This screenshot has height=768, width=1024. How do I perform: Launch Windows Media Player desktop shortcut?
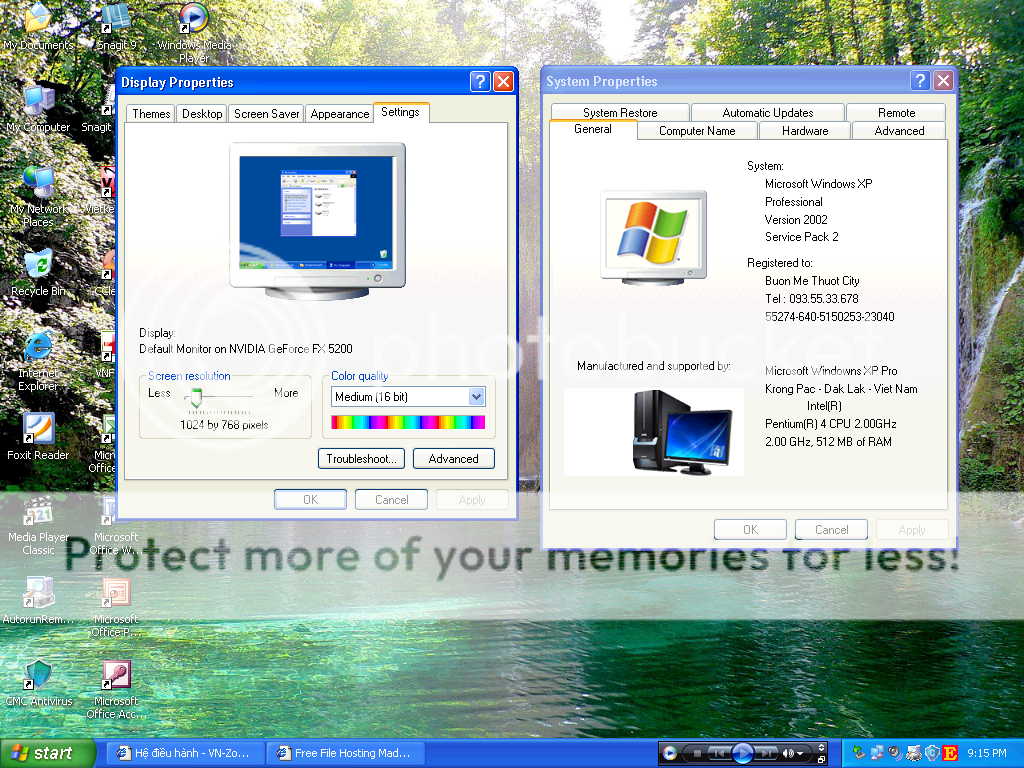(x=194, y=33)
